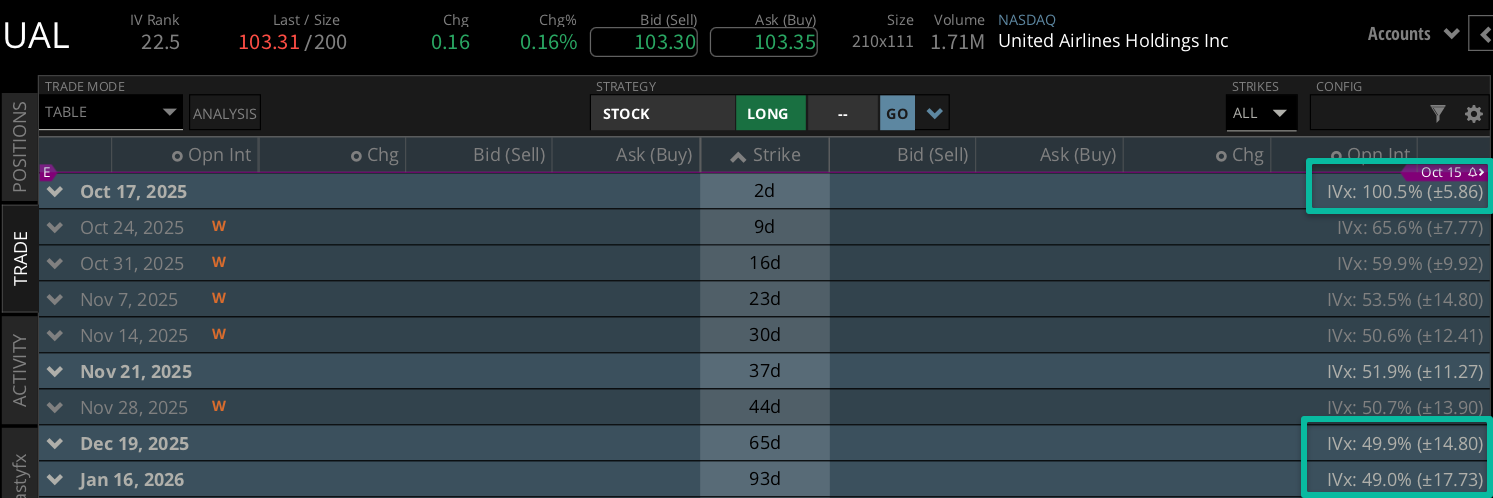The height and width of the screenshot is (498, 1493).
Task: Switch to the Positions side tab
Action: click(x=20, y=147)
